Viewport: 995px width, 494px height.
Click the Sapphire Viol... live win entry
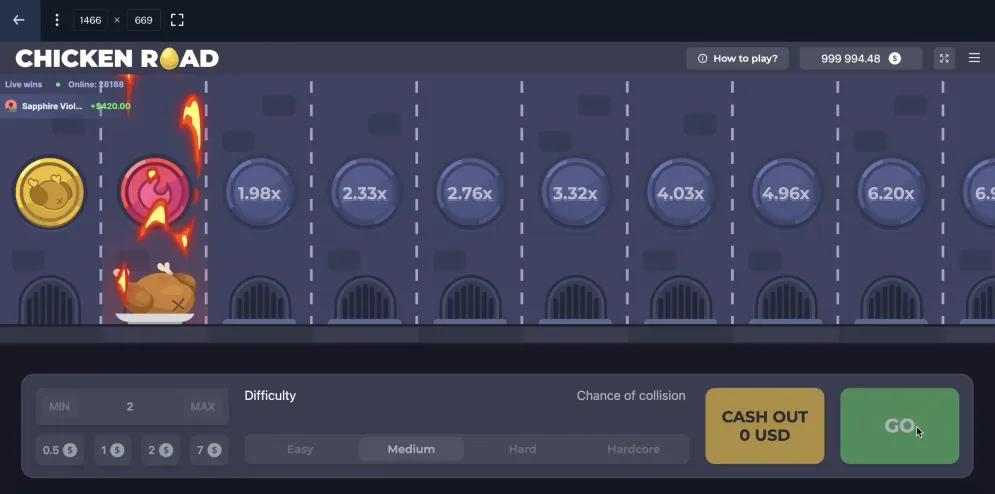[68, 106]
